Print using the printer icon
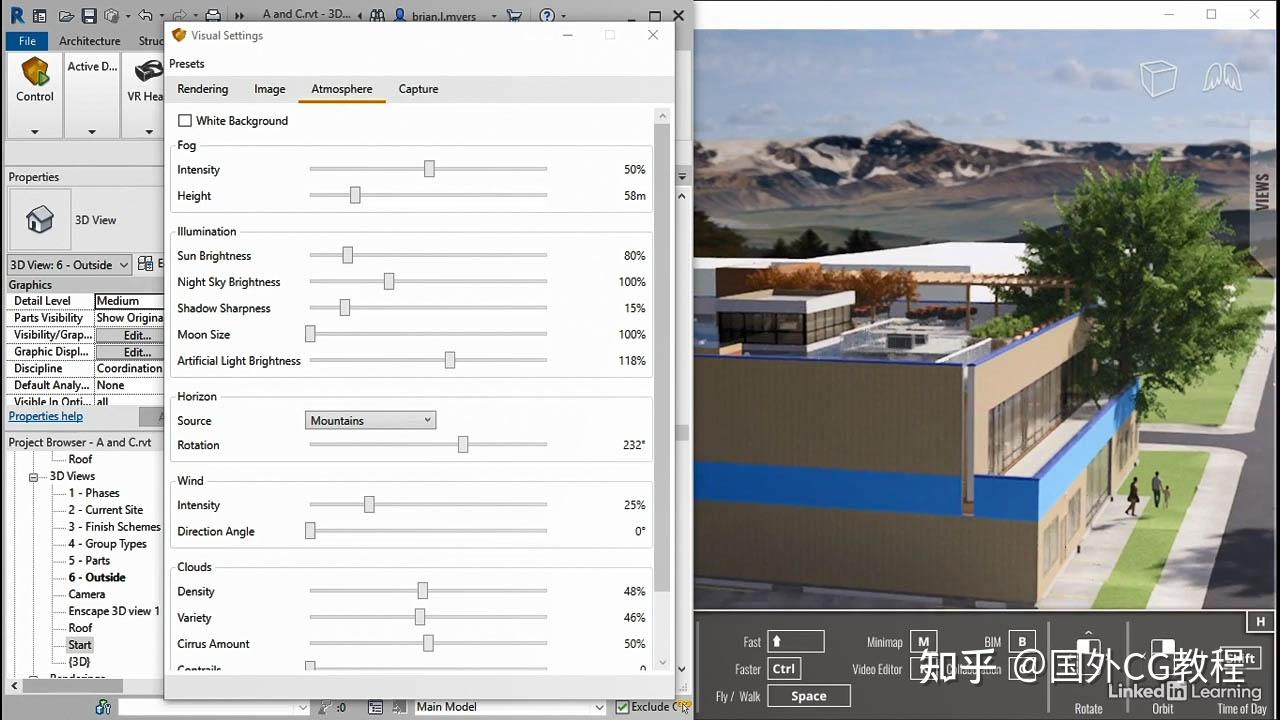The image size is (1280, 720). pyautogui.click(x=212, y=16)
